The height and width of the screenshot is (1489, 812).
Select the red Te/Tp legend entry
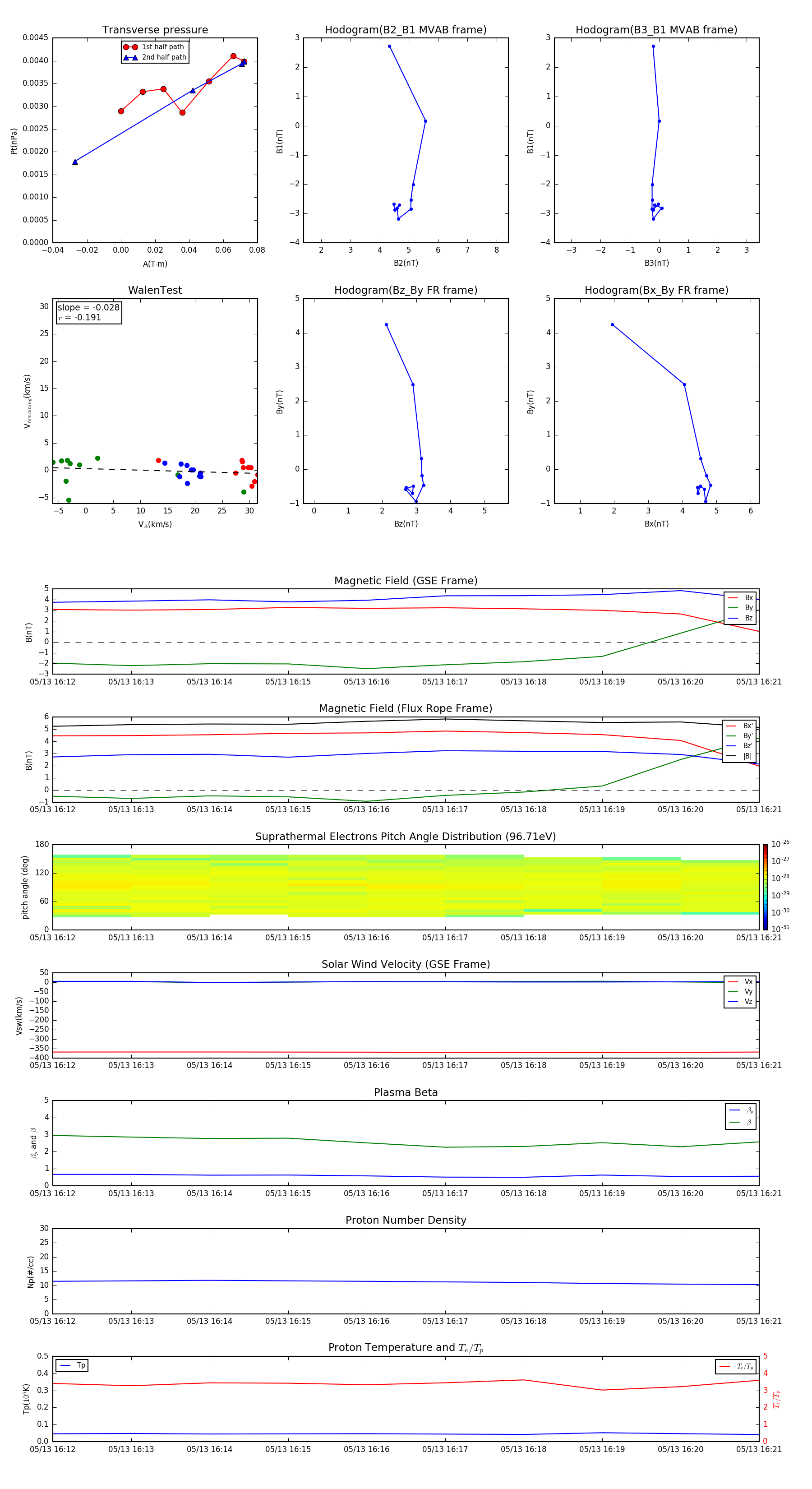coord(736,1366)
